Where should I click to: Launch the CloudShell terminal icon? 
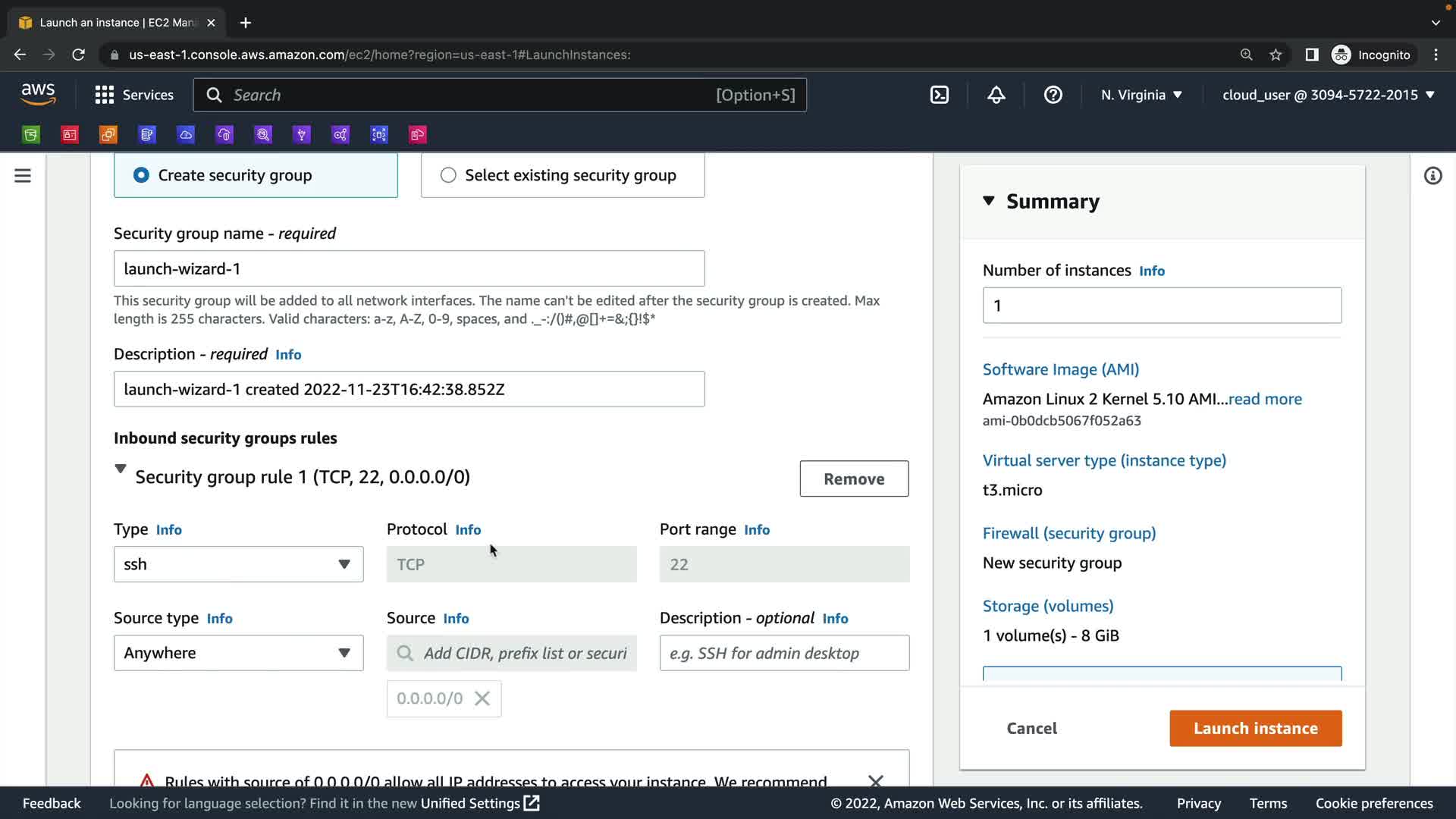coord(939,95)
